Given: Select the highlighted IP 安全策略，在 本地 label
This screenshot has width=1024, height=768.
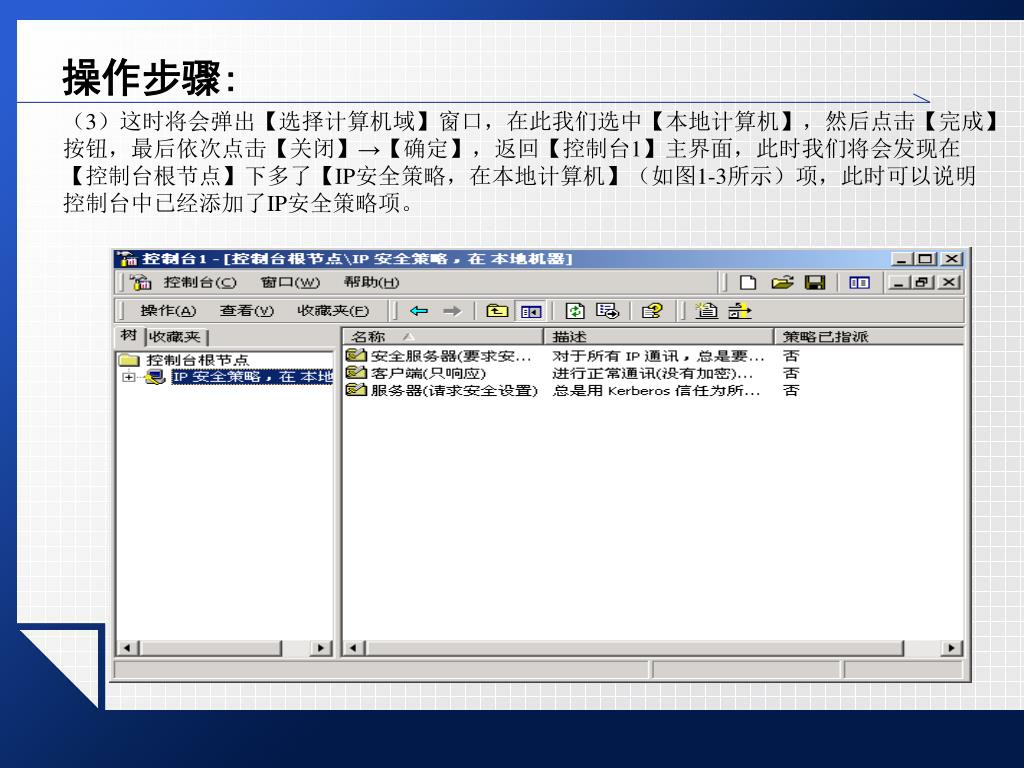Looking at the screenshot, I should tap(252, 377).
